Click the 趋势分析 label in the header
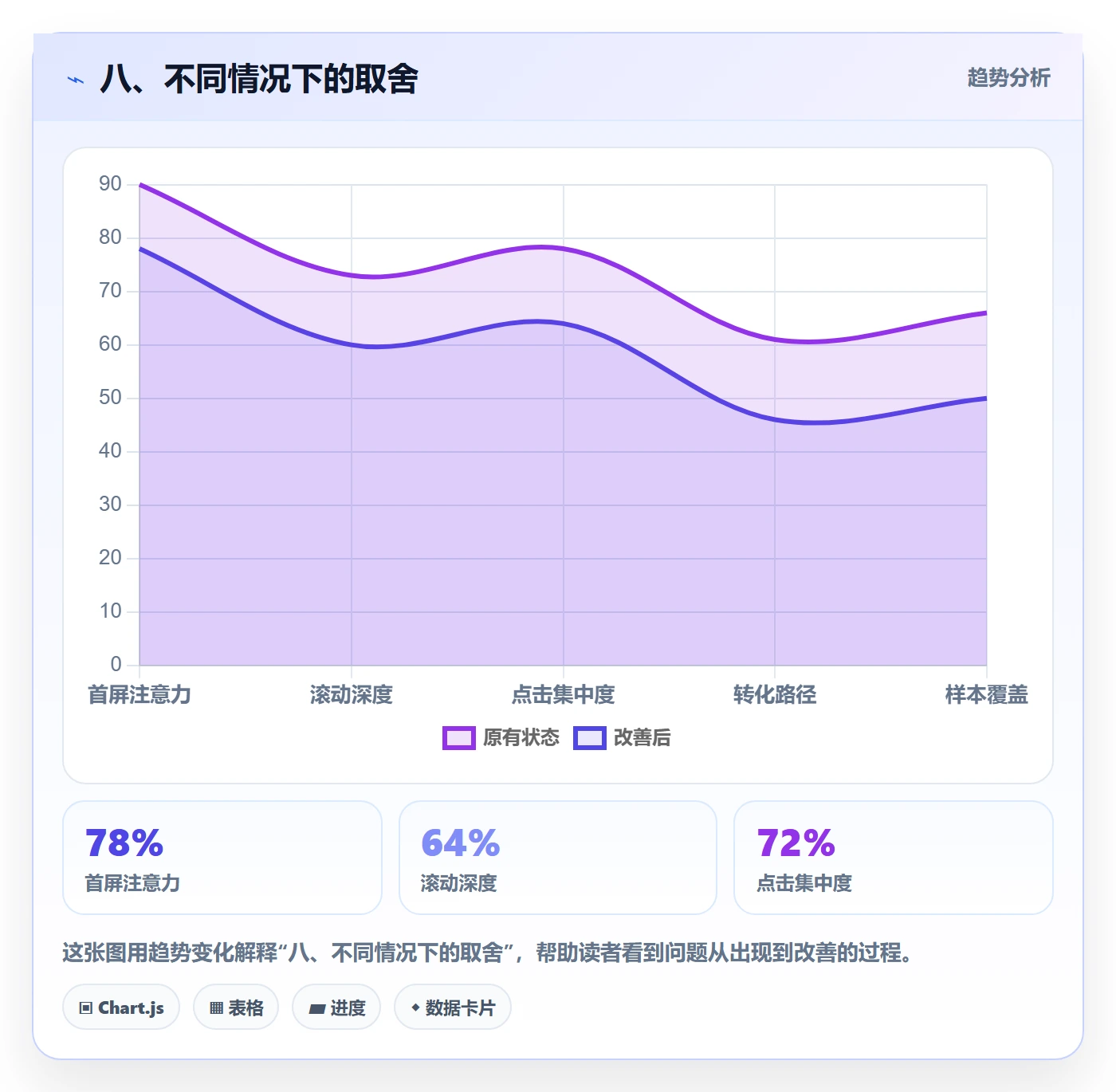 pyautogui.click(x=1008, y=77)
